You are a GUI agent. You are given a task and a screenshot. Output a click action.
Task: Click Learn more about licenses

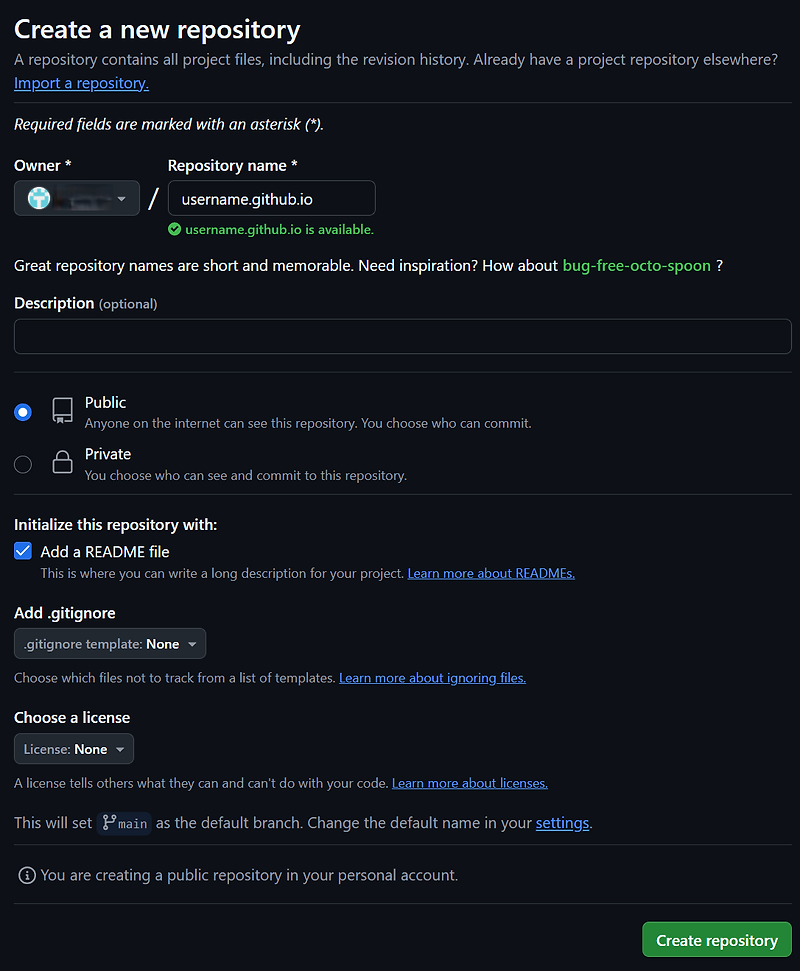[469, 782]
